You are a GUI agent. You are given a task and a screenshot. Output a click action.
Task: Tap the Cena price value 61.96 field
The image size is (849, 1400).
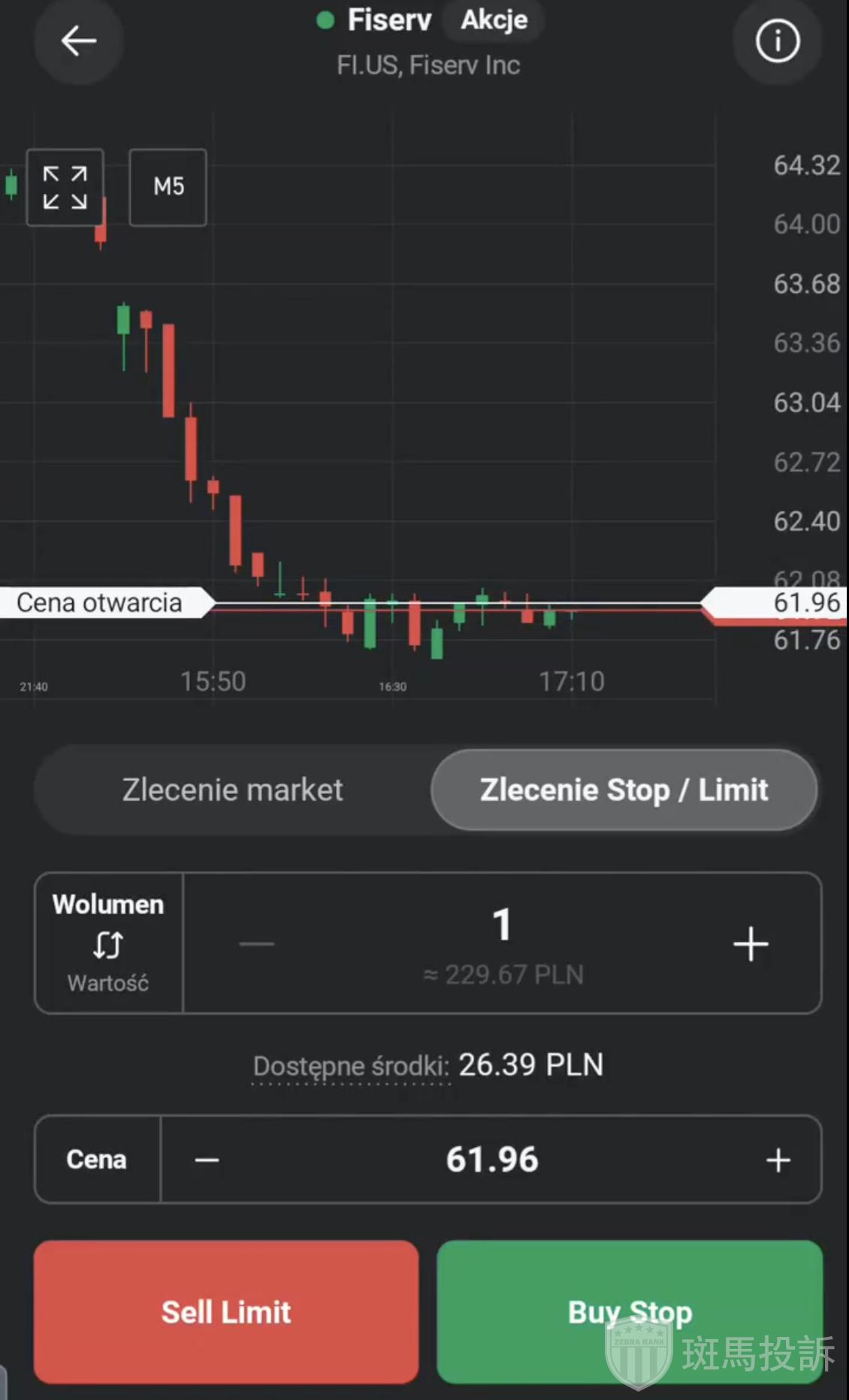492,1160
